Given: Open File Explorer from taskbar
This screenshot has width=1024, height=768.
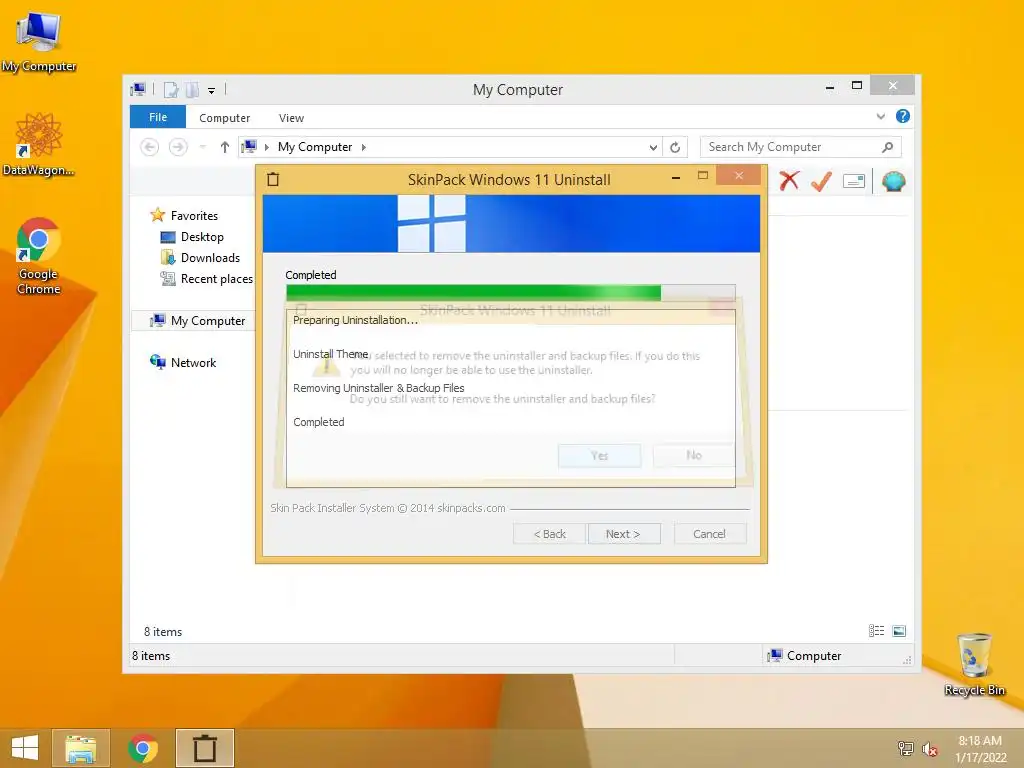Looking at the screenshot, I should click(81, 748).
